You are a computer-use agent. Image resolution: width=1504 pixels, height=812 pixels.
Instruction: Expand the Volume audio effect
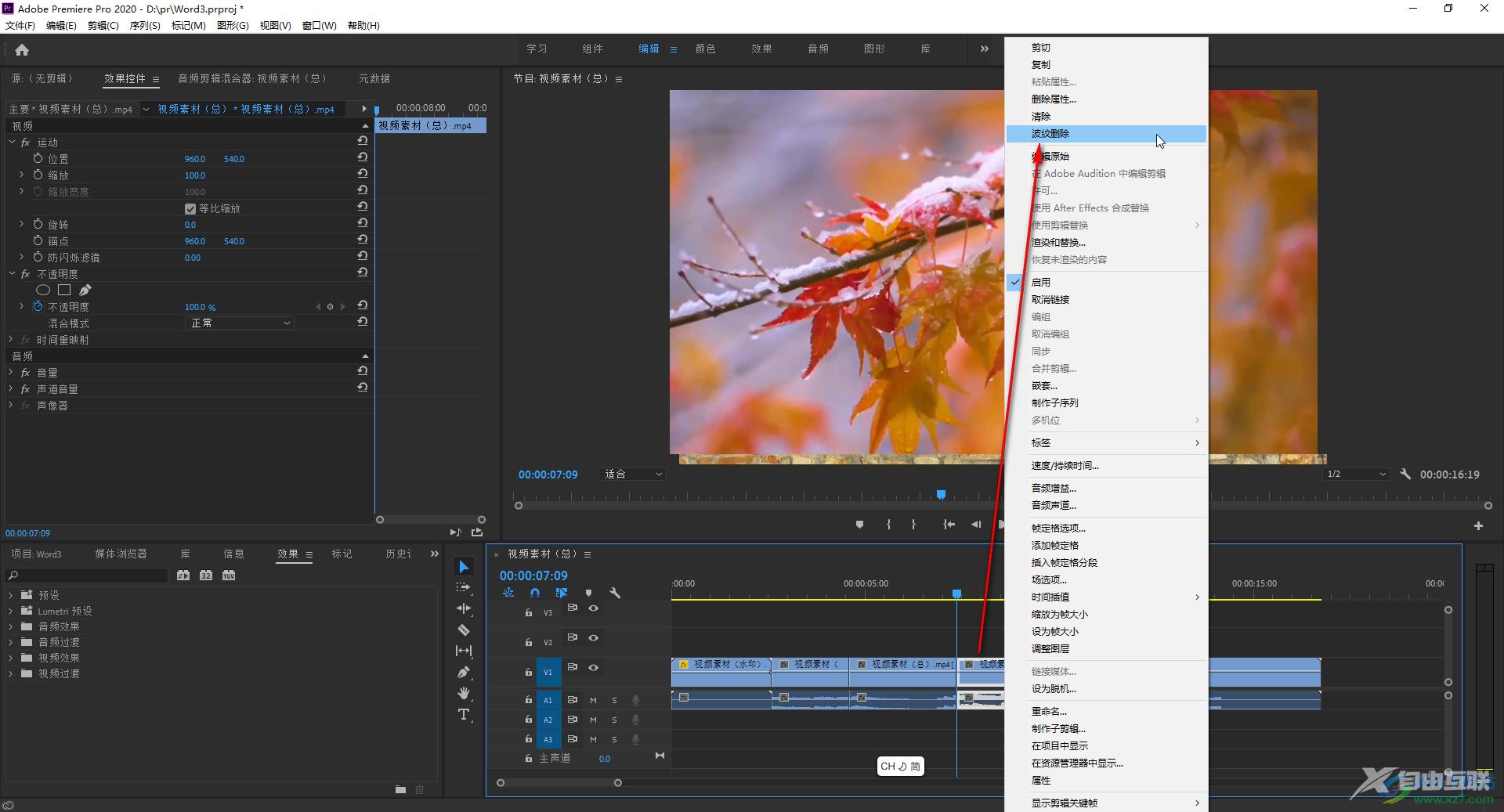coord(11,373)
